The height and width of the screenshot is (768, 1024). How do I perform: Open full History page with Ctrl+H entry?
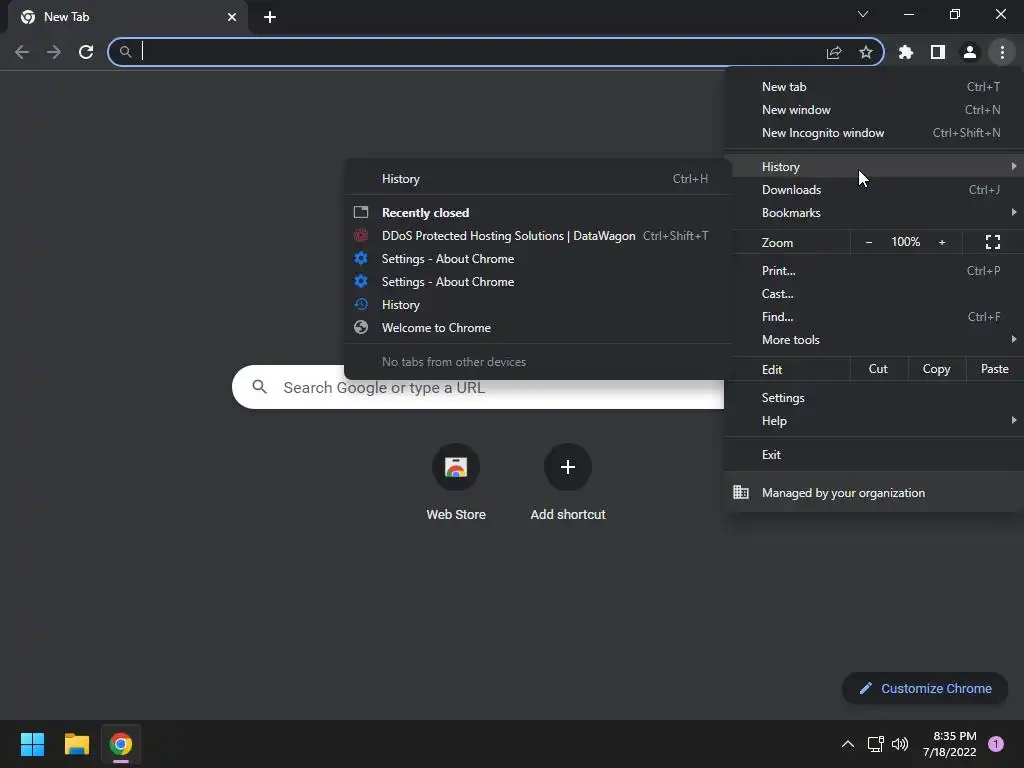pyautogui.click(x=536, y=179)
